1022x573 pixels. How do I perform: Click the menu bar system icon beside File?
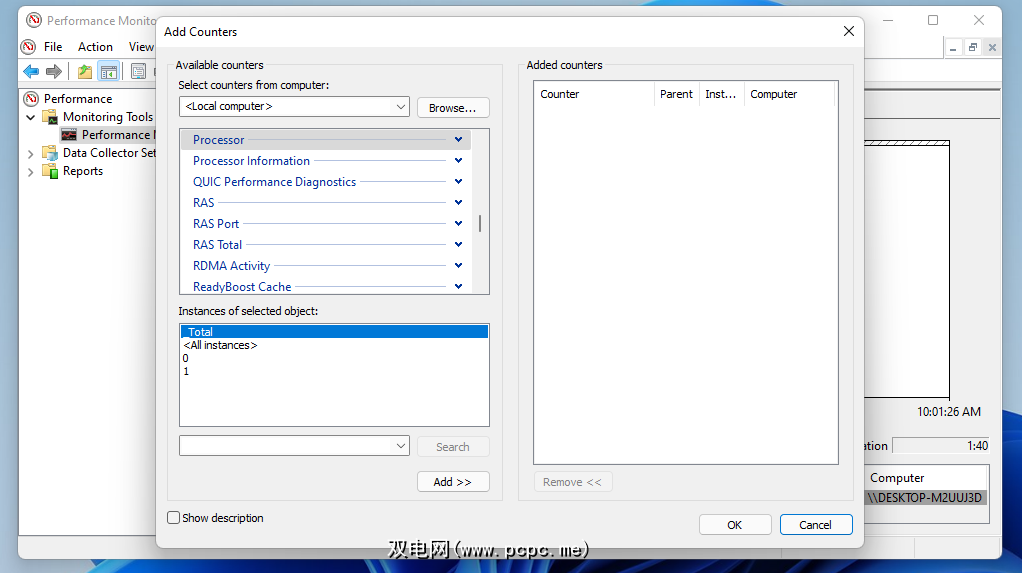pyautogui.click(x=28, y=47)
